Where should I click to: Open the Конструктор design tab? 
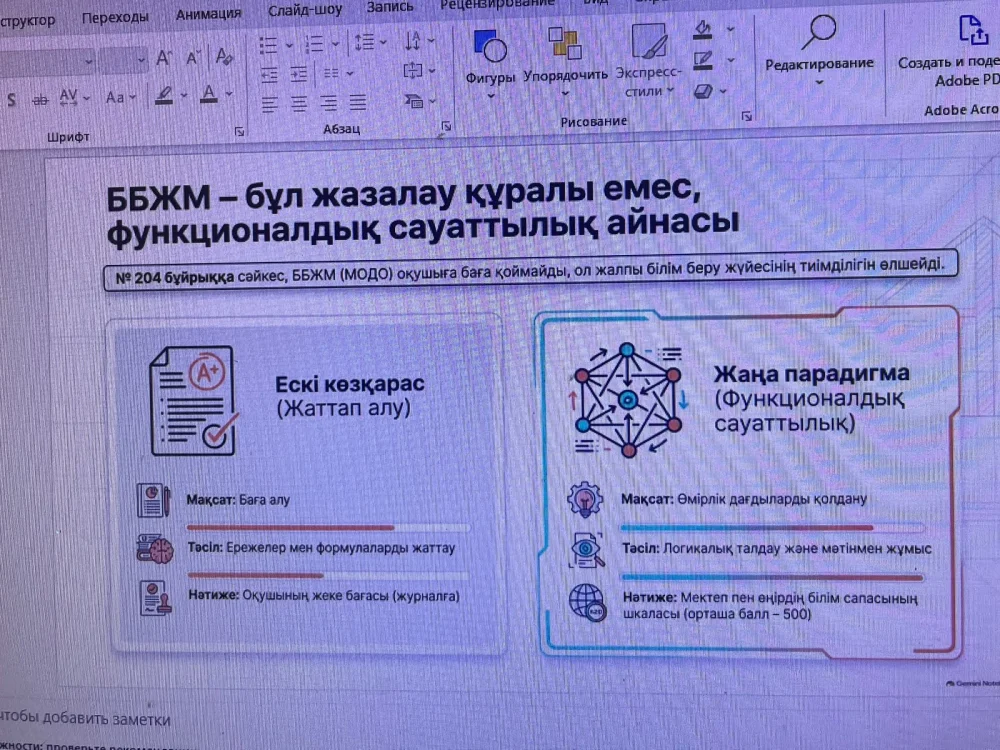tap(27, 20)
